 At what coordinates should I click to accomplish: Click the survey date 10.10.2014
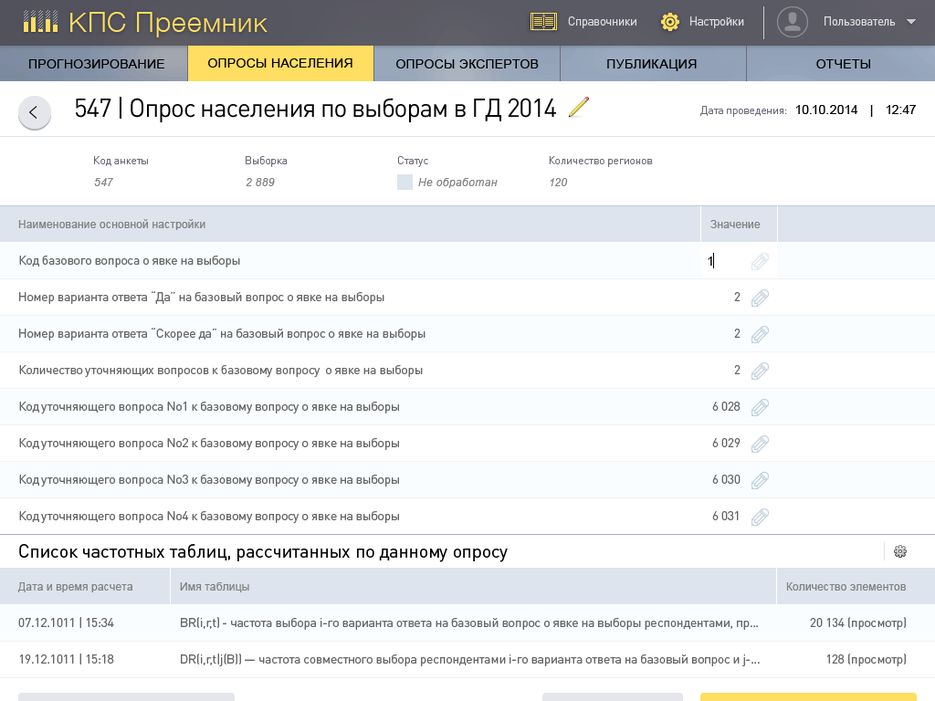coord(826,110)
